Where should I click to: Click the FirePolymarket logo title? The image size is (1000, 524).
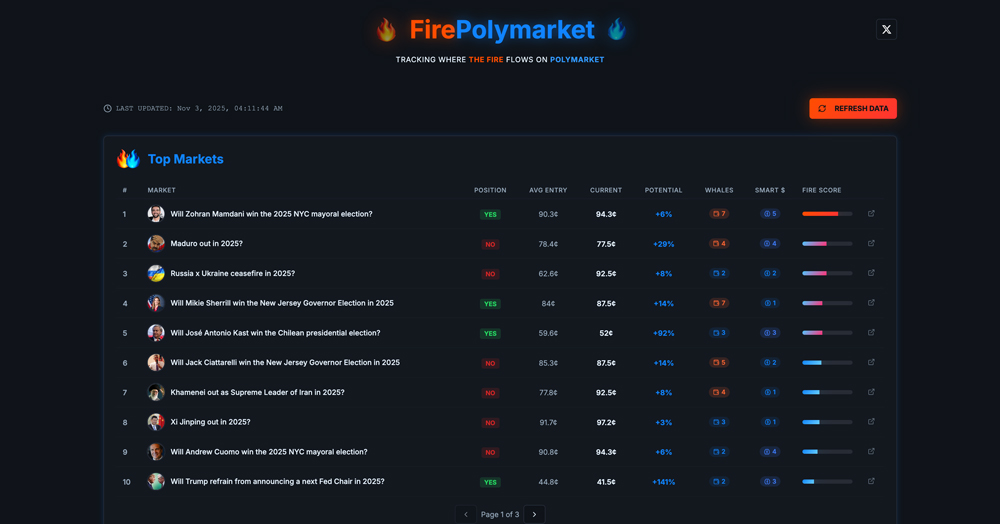click(502, 30)
